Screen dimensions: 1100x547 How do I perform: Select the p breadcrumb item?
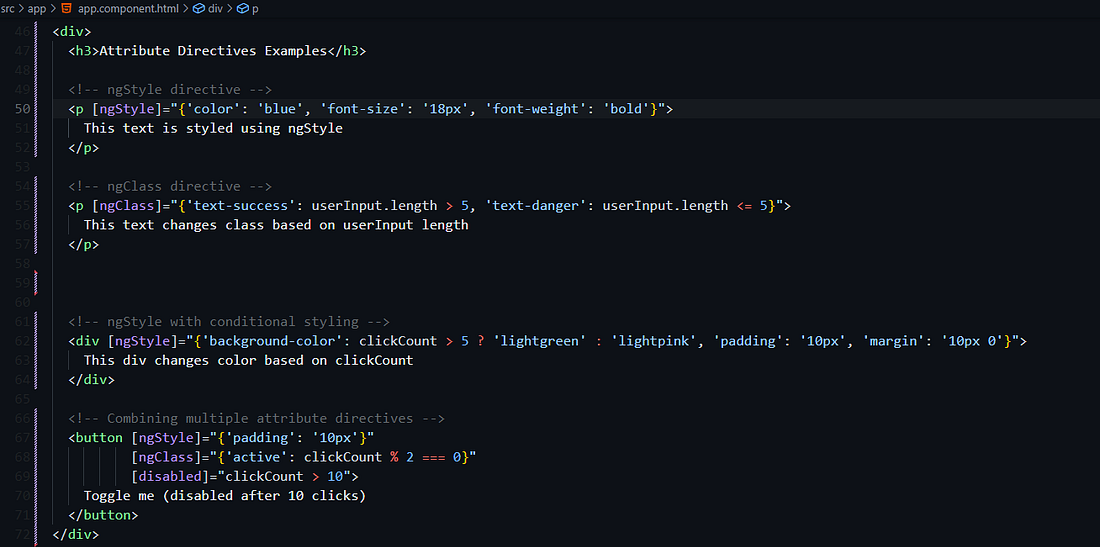255,8
